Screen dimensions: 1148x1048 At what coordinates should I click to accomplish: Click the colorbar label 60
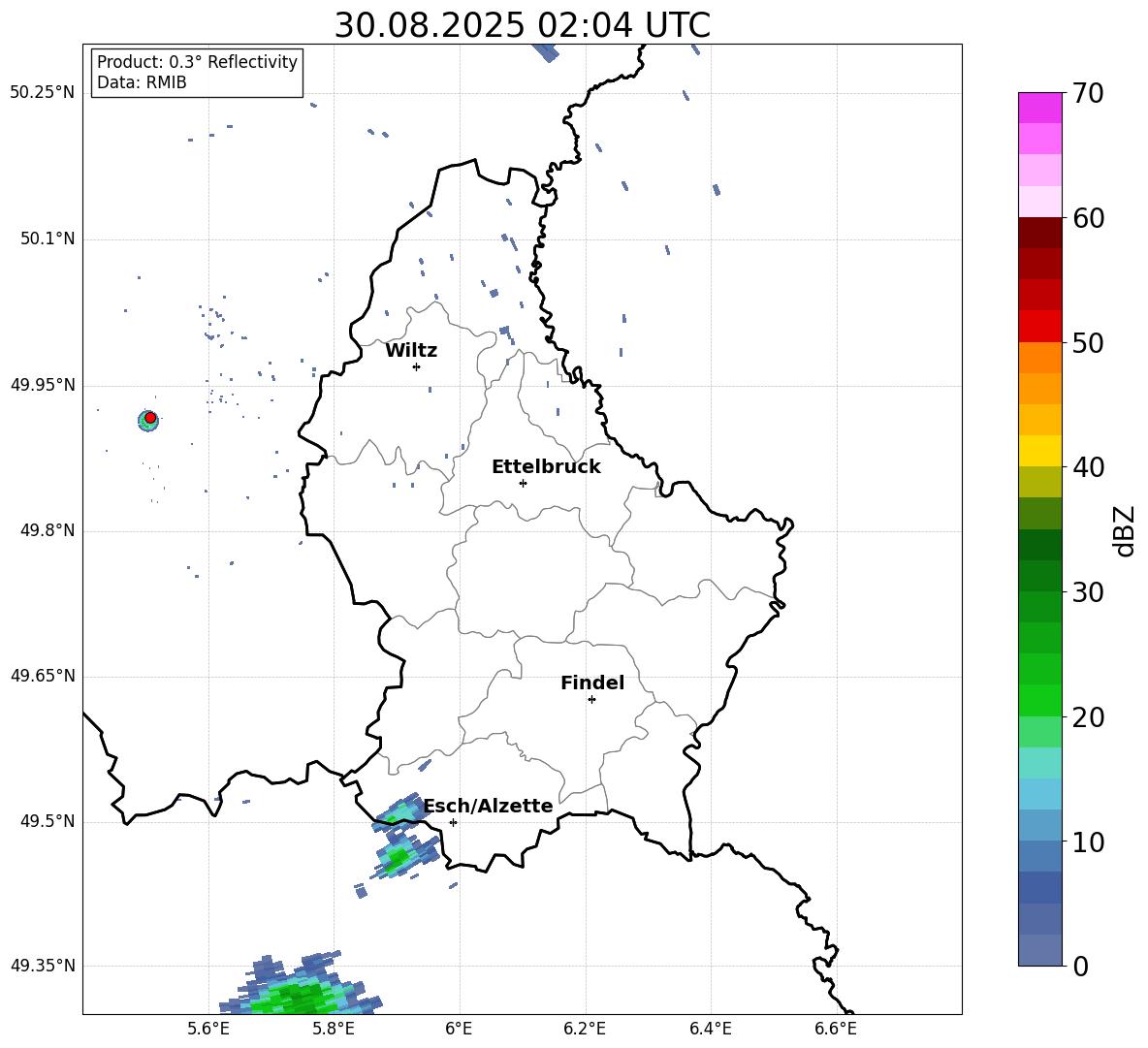[1088, 218]
